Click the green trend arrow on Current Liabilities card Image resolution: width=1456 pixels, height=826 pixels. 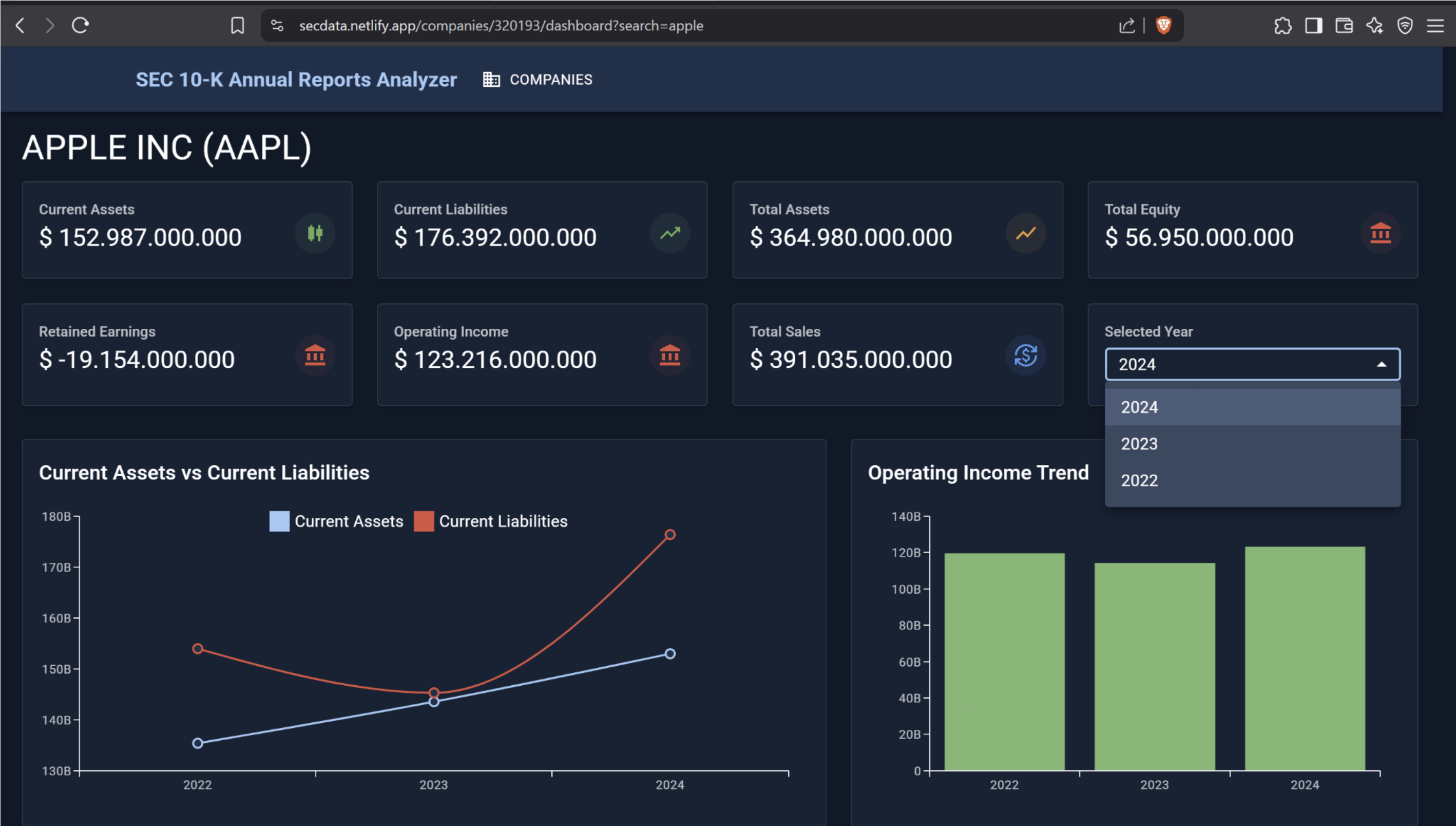pos(670,233)
